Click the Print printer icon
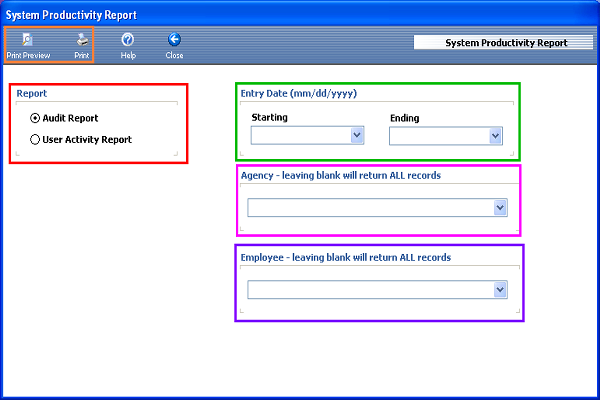 point(82,40)
